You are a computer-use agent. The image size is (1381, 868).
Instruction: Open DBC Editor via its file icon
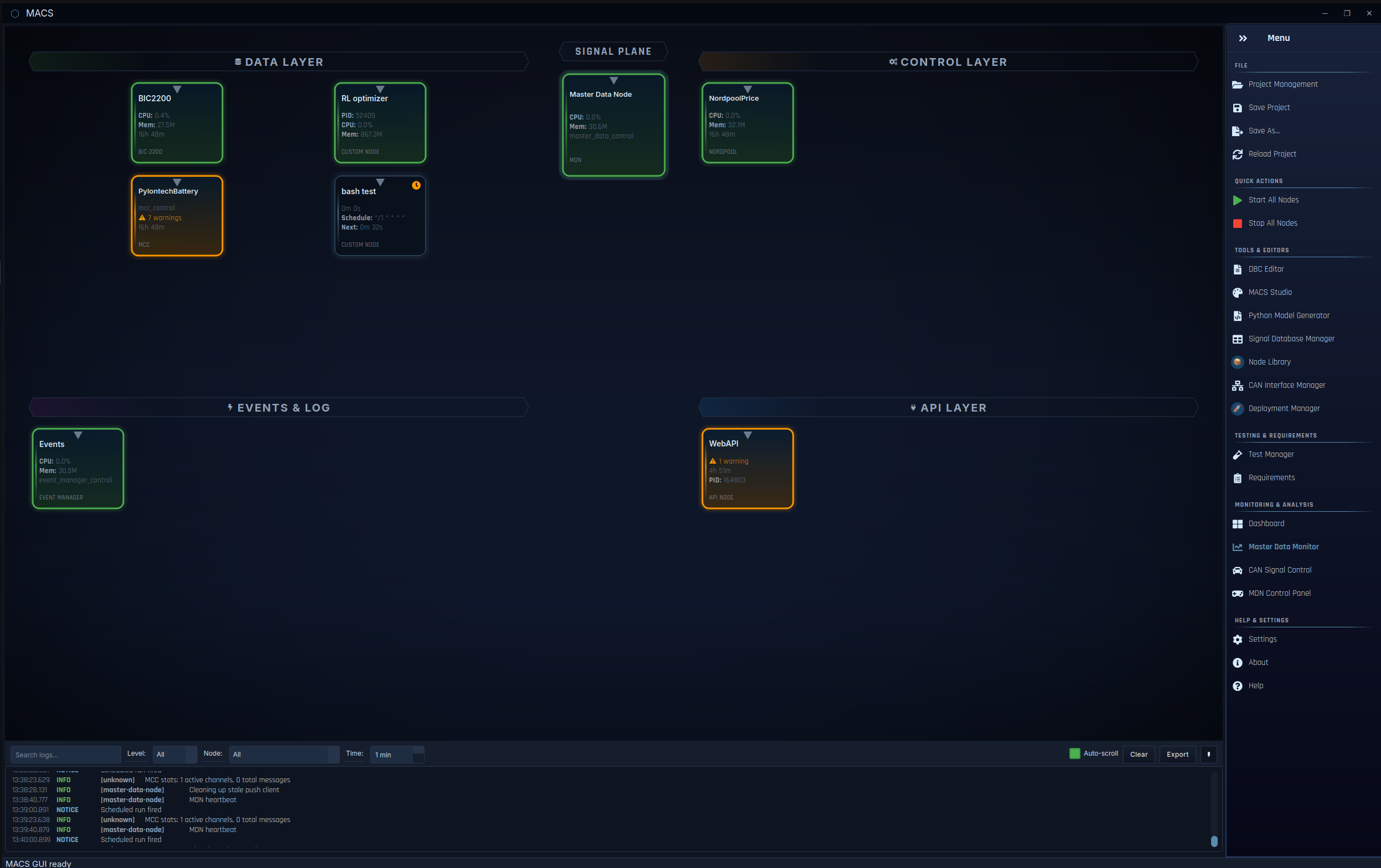tap(1237, 269)
